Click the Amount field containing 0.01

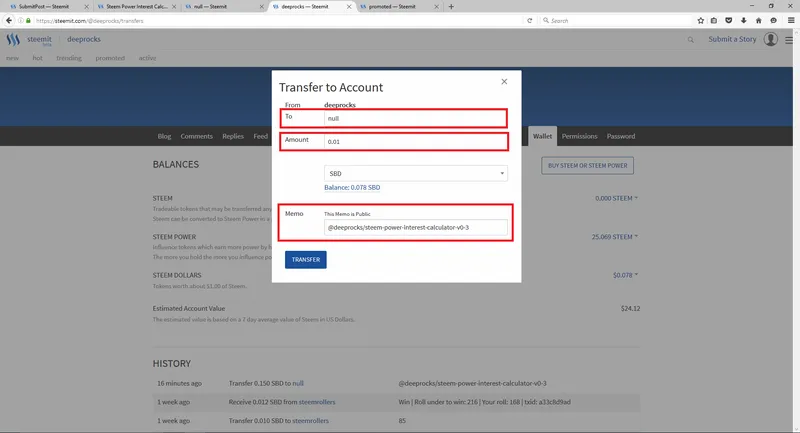415,142
